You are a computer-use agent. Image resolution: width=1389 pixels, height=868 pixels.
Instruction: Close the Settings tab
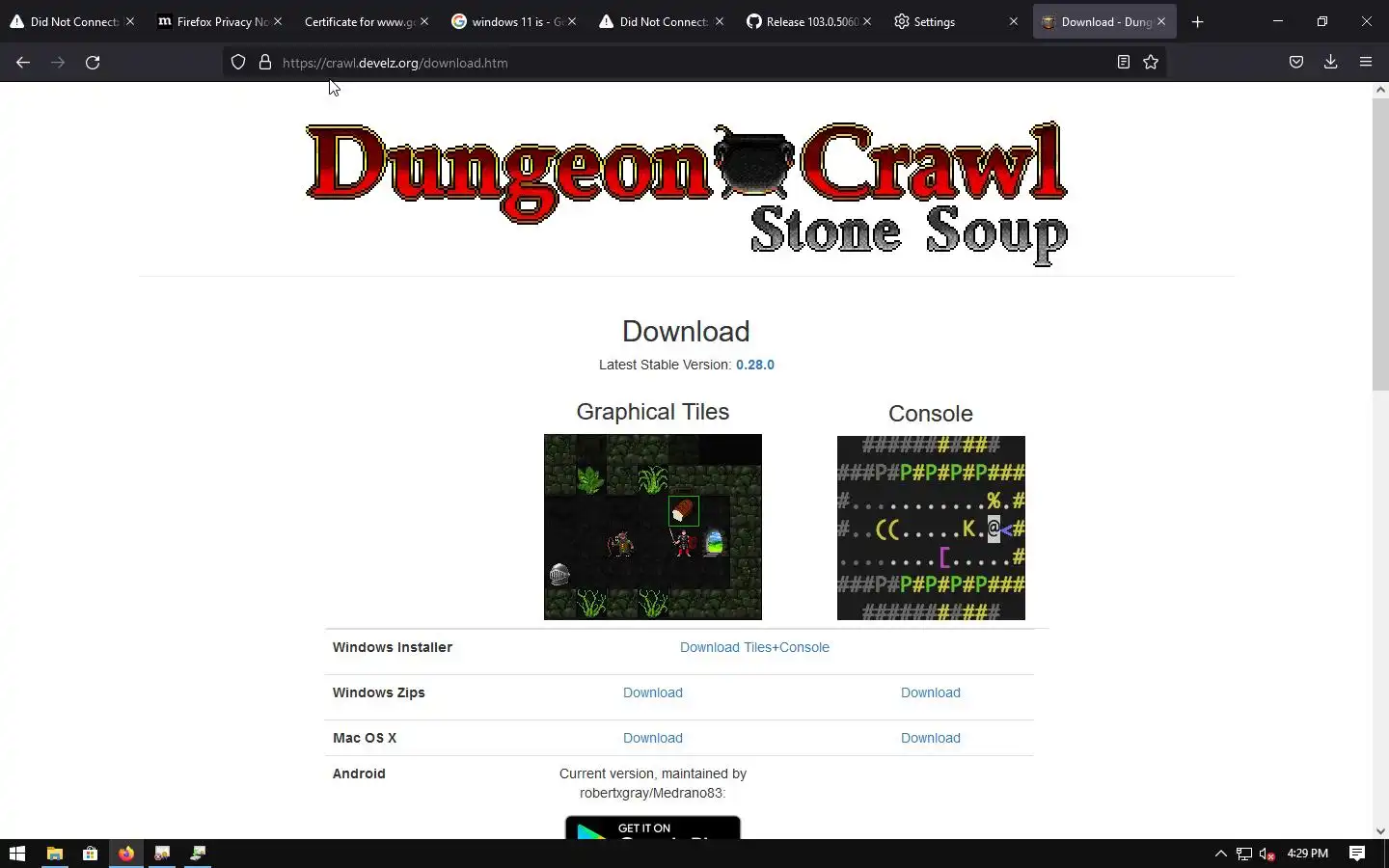[x=1013, y=21]
